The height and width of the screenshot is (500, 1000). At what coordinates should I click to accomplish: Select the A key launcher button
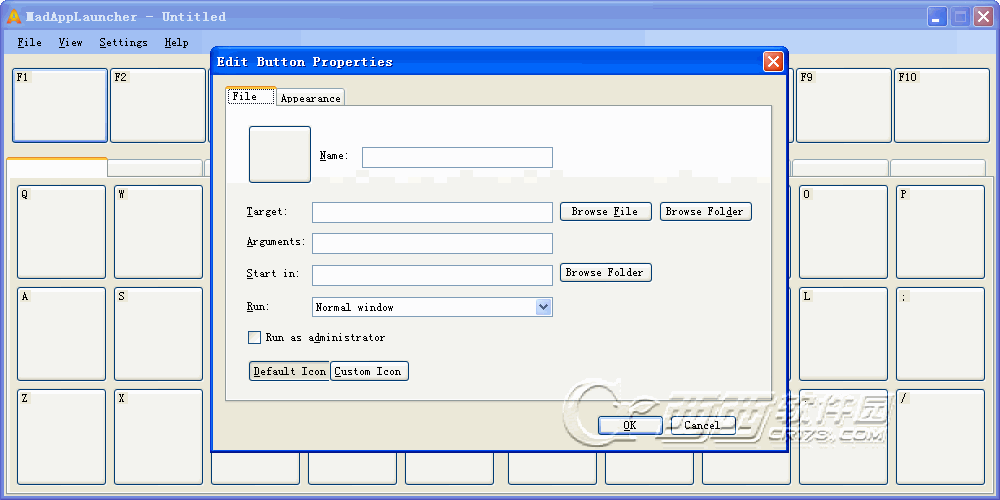61,334
